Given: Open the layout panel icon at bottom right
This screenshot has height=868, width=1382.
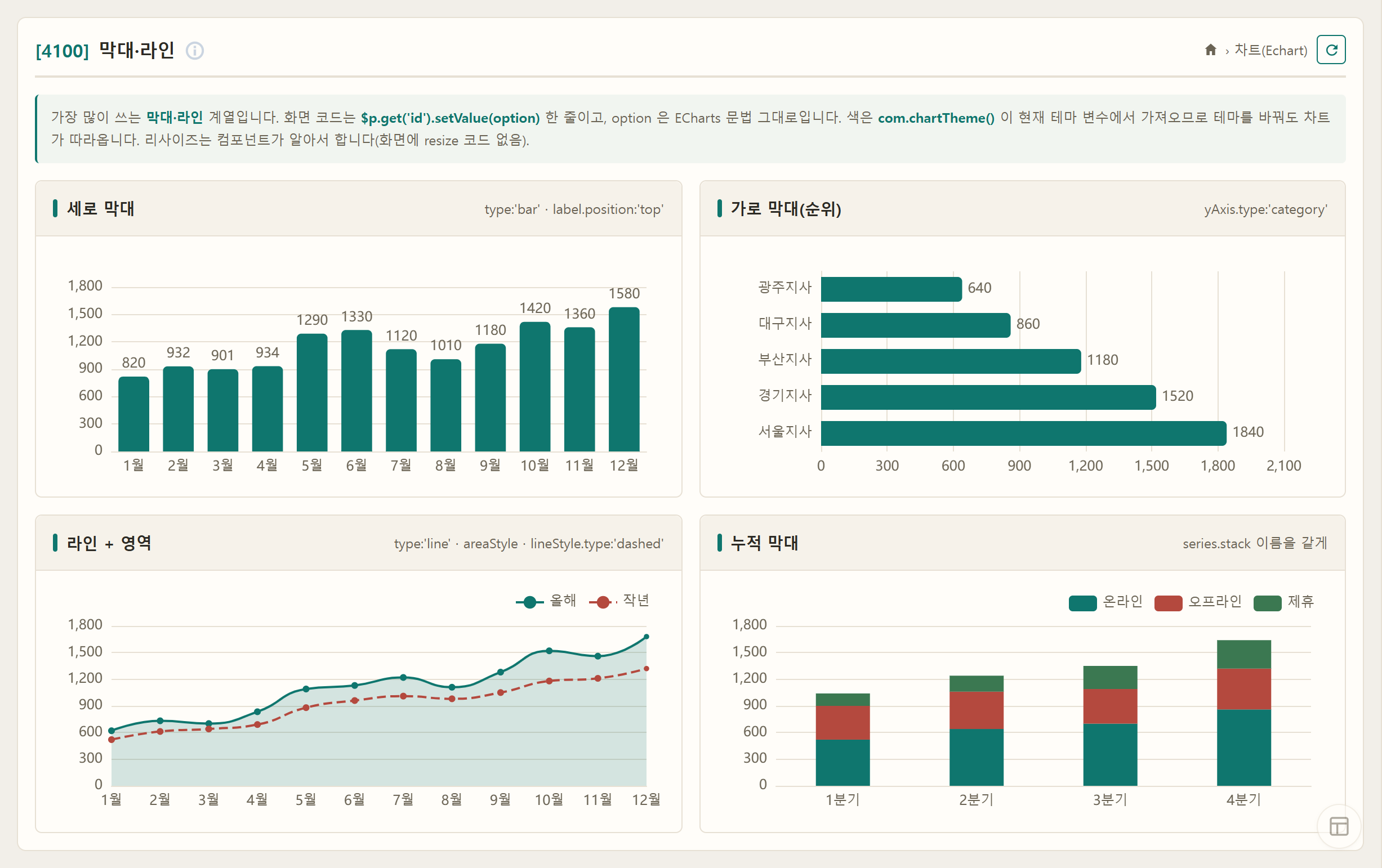Looking at the screenshot, I should (1339, 826).
